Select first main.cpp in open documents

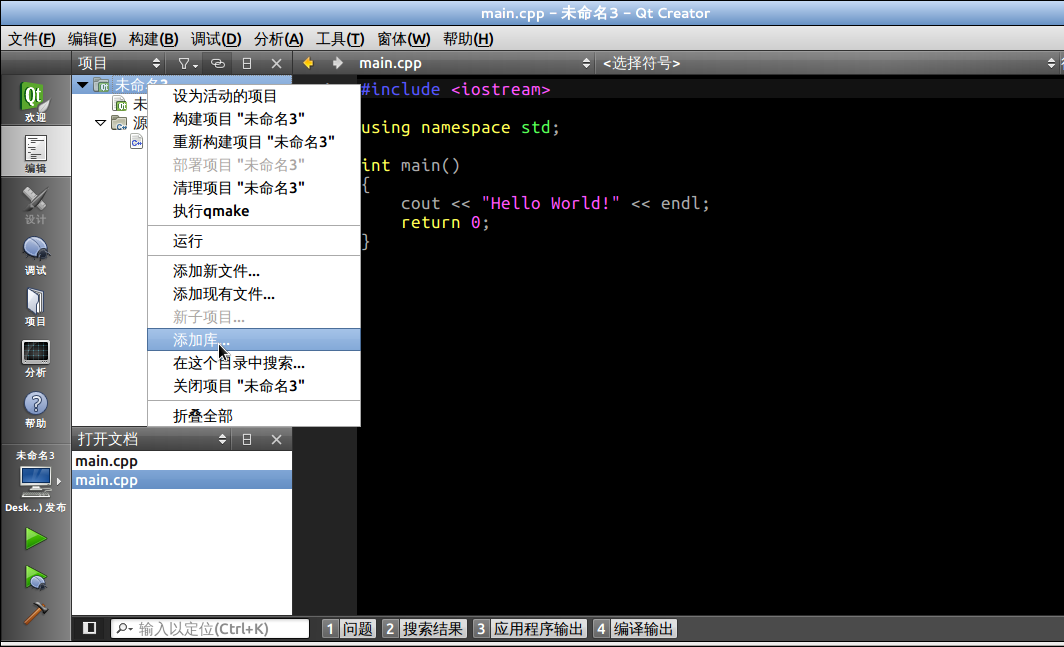pyautogui.click(x=182, y=461)
